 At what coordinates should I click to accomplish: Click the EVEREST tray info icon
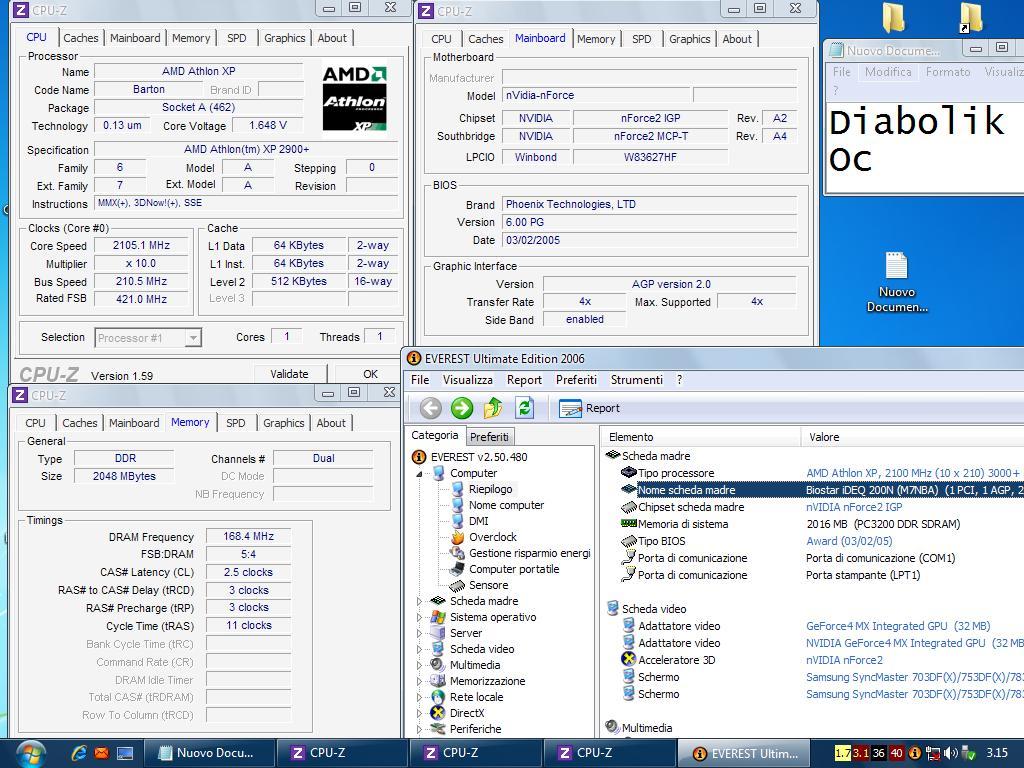(915, 753)
